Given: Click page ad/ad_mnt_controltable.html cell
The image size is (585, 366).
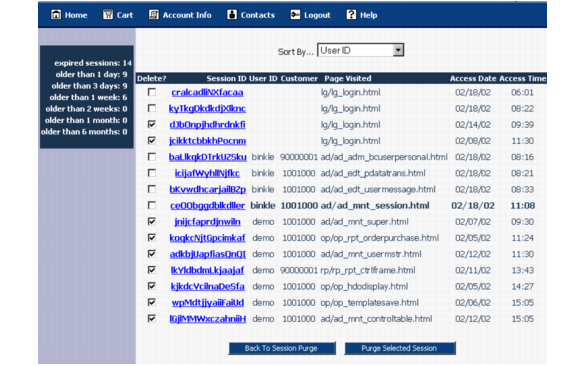Looking at the screenshot, I should click(x=376, y=319).
